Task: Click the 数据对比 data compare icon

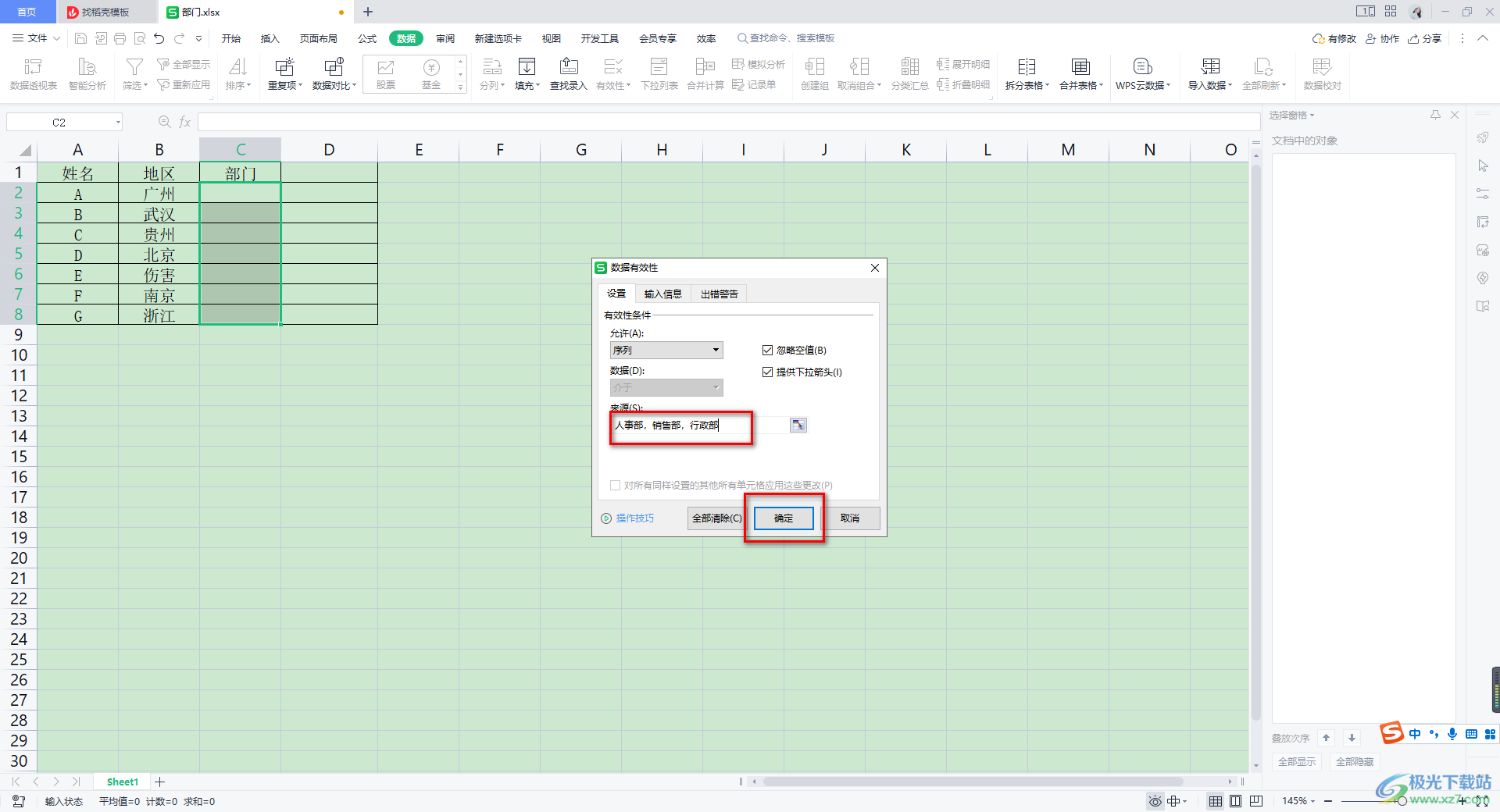Action: [x=334, y=67]
